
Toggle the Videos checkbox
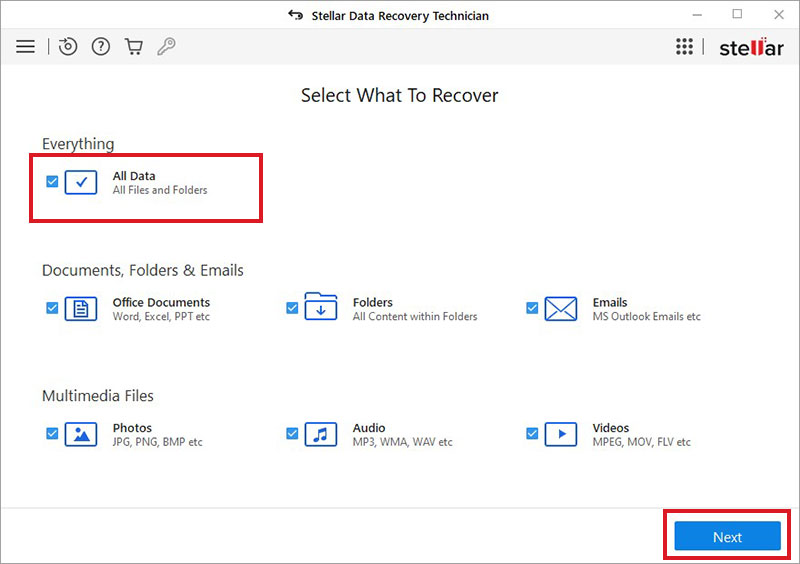click(532, 434)
